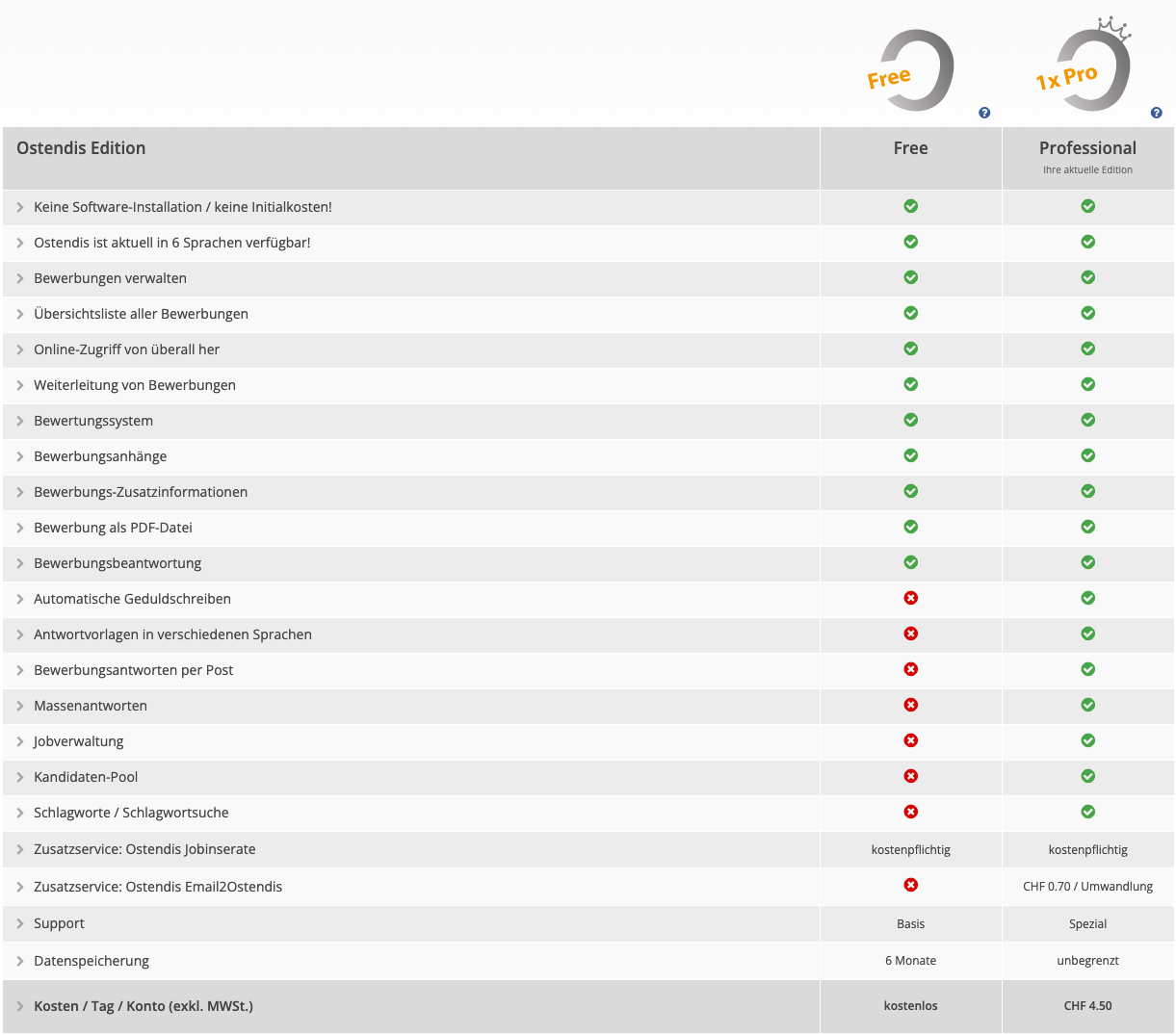Screen dimensions: 1176x1035
Task: Click Professional checkmark for Bewertungssystem
Action: click(1088, 420)
